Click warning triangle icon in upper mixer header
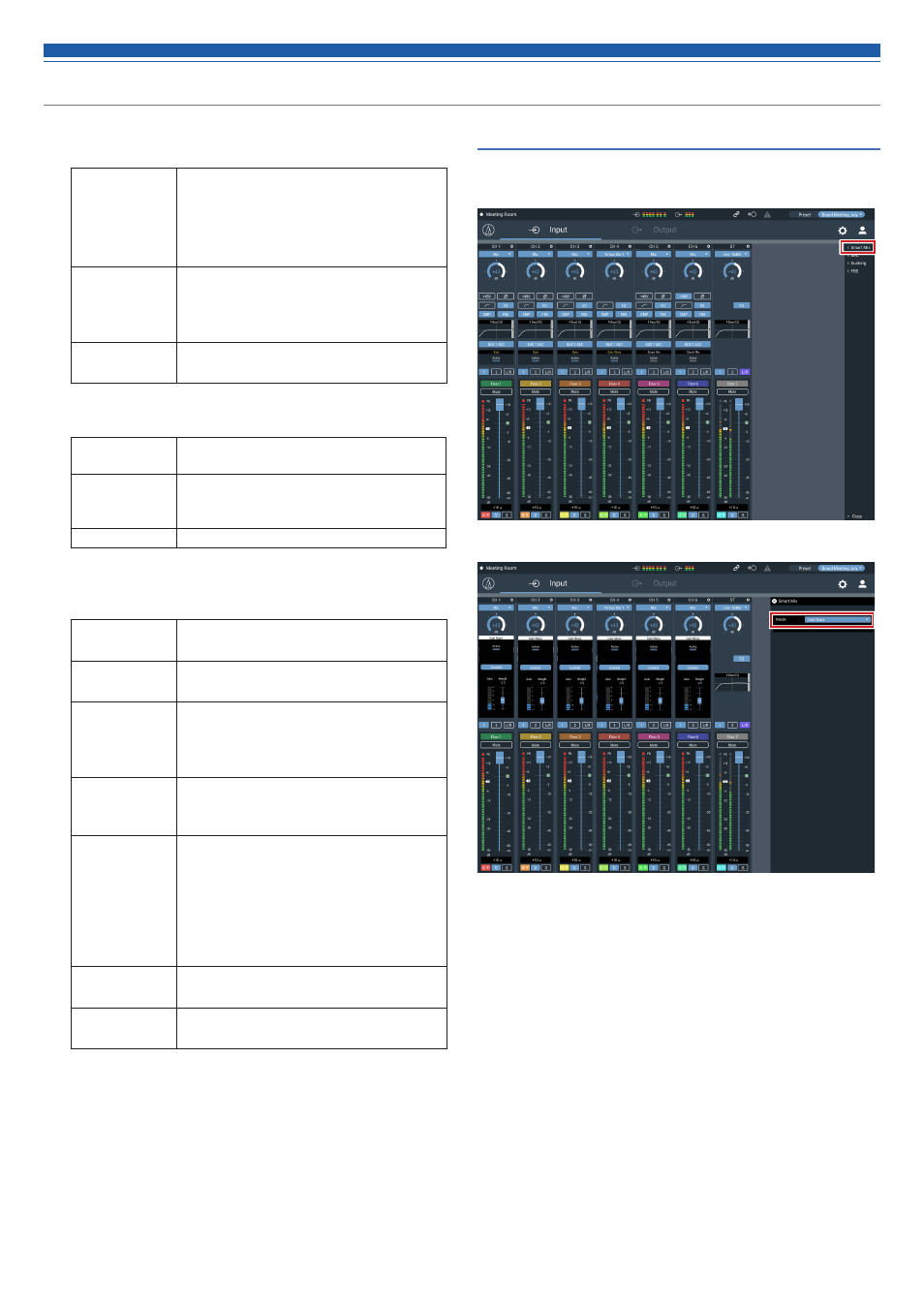 point(767,214)
